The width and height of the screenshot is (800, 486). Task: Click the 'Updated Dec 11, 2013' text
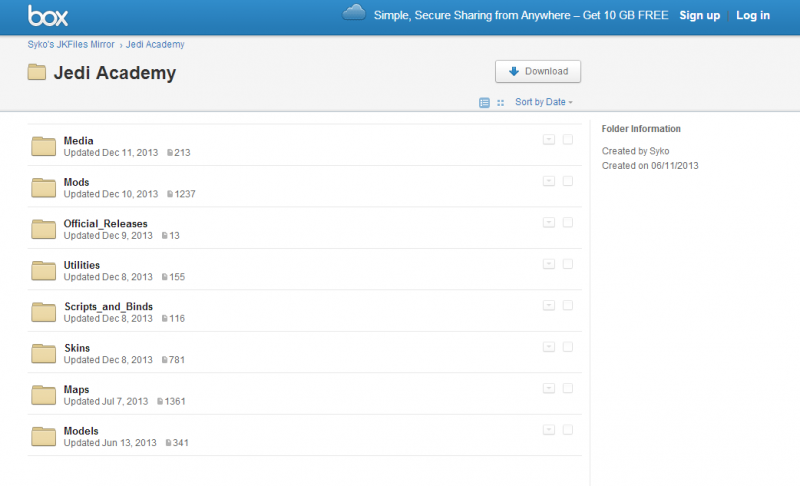click(x=111, y=152)
